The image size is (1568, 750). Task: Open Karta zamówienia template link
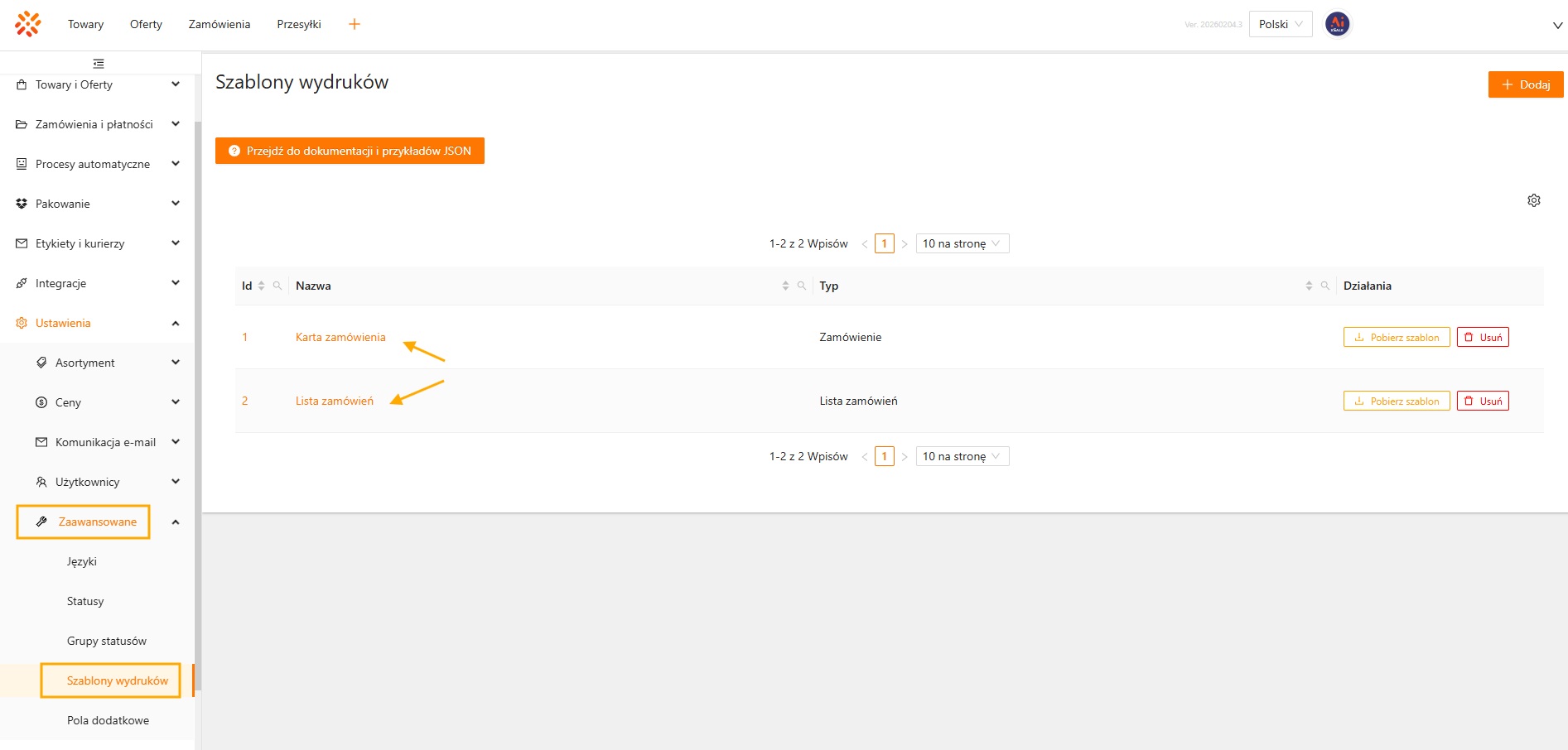(340, 337)
